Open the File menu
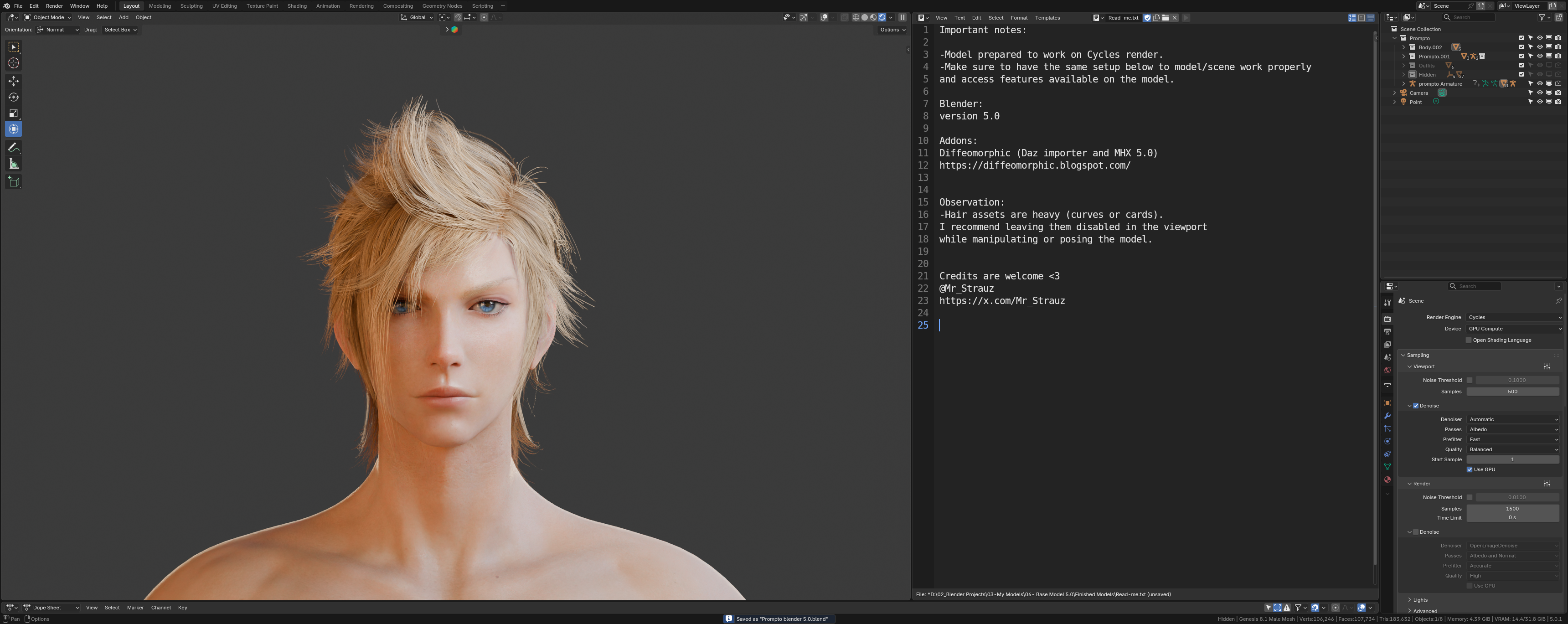This screenshot has height=624, width=1568. coord(18,6)
